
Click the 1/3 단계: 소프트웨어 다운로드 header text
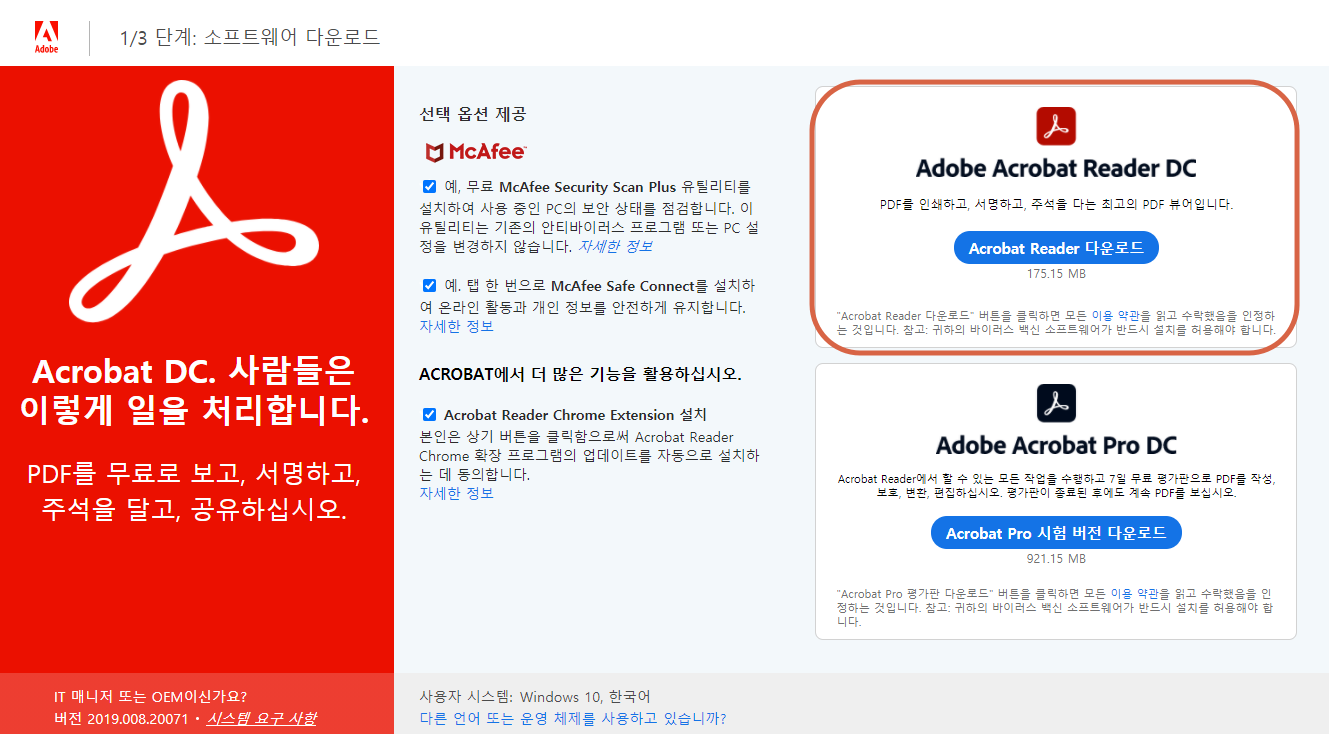(250, 38)
